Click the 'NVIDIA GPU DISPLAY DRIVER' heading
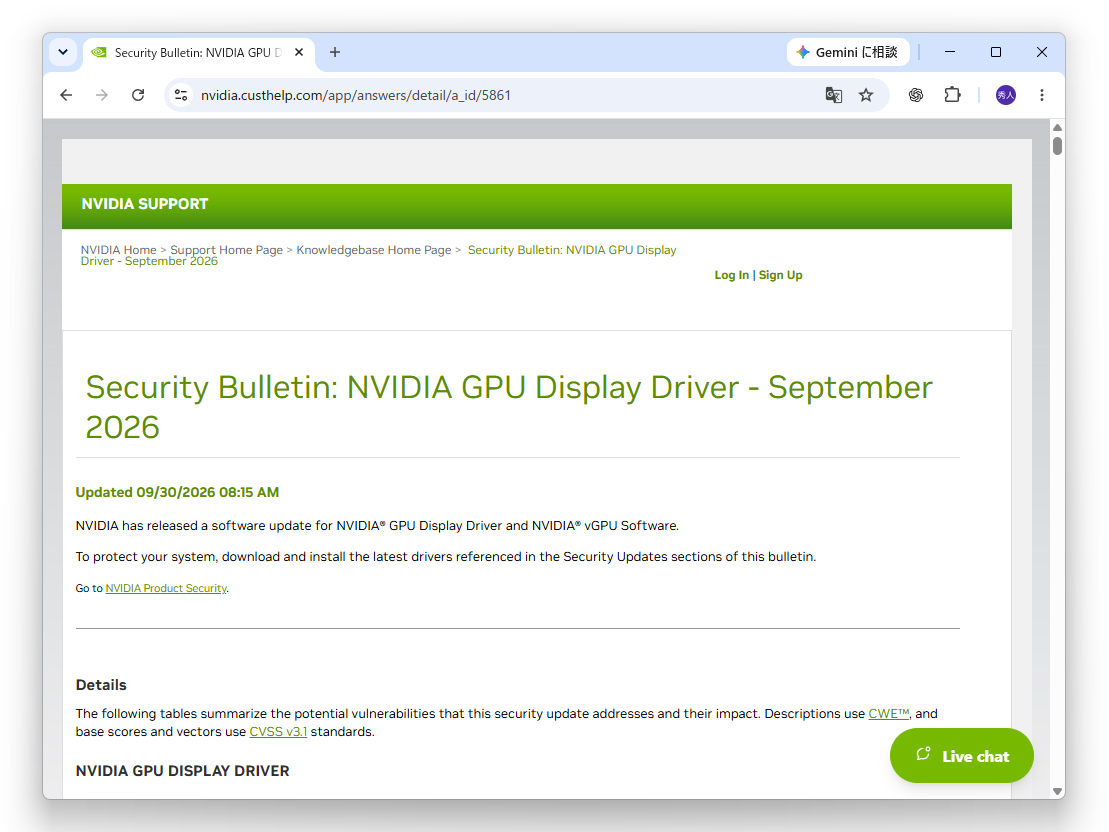 click(x=182, y=771)
